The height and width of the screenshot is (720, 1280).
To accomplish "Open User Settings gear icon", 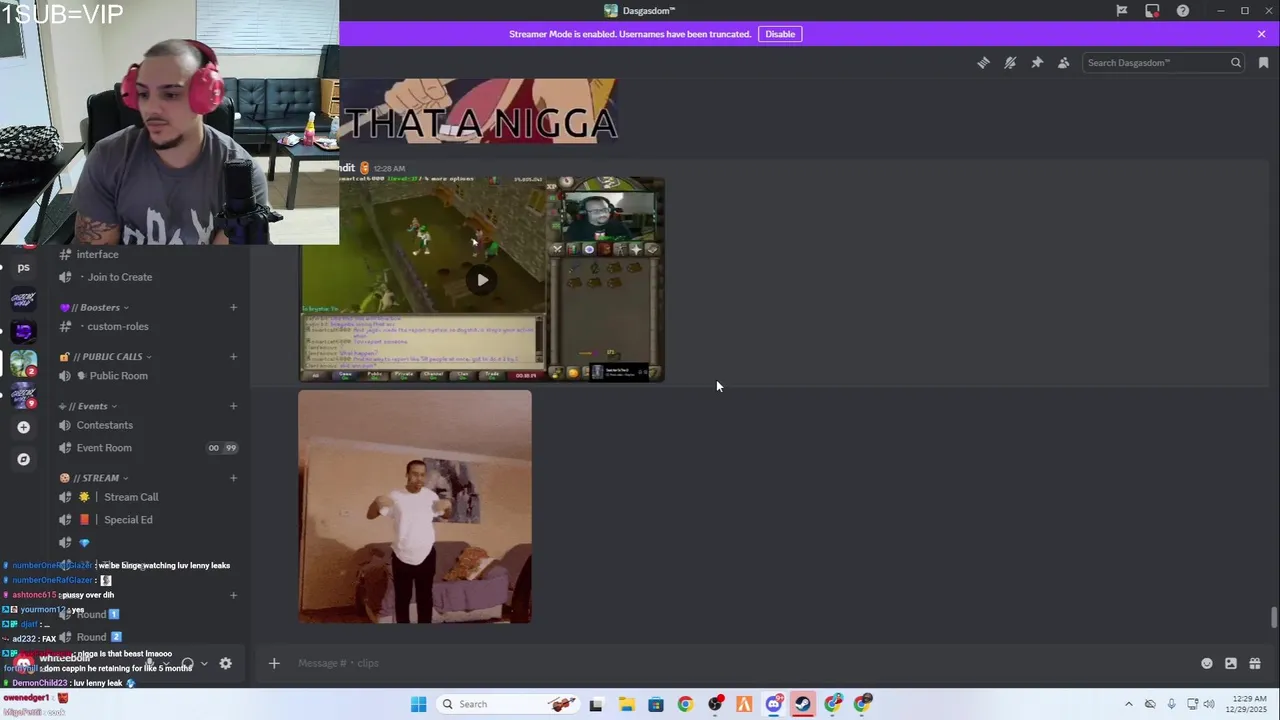I will (225, 663).
